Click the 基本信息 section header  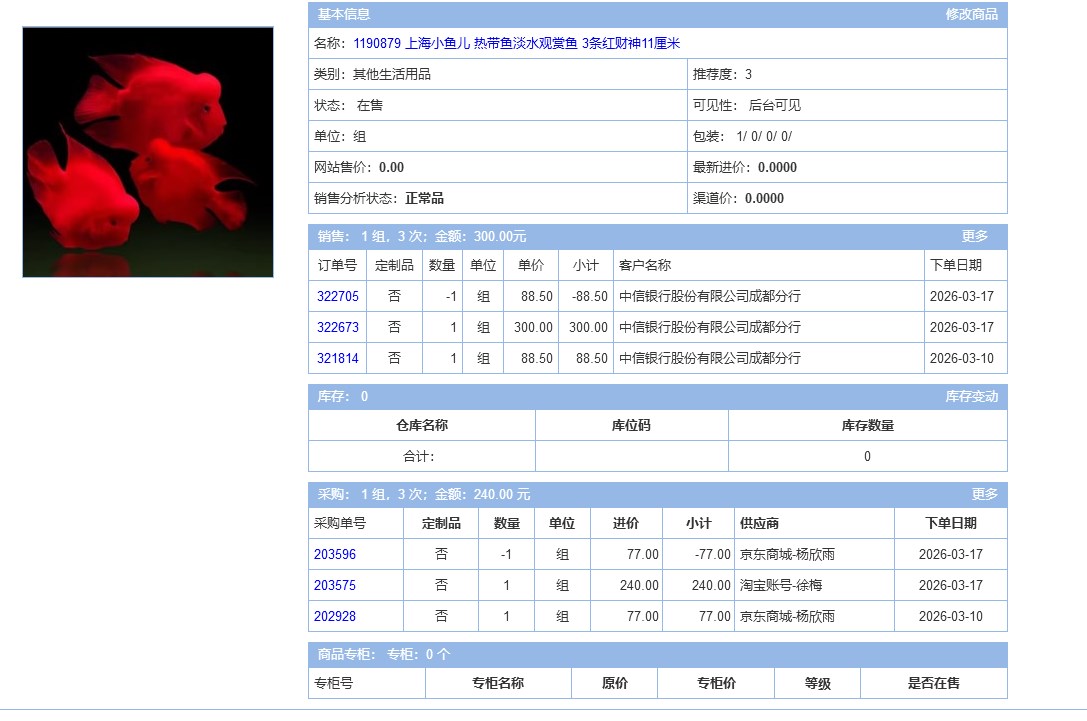coord(344,15)
